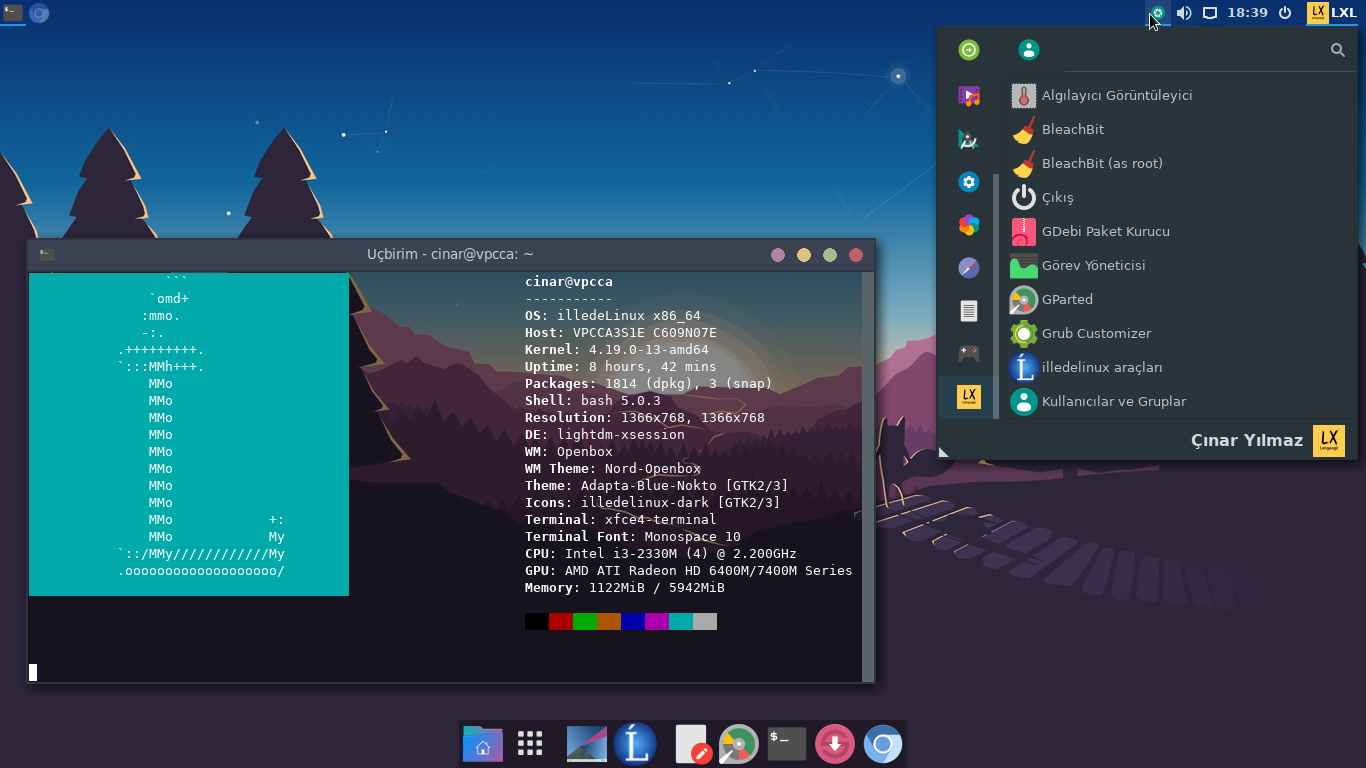The height and width of the screenshot is (768, 1366).
Task: Click the red color block in terminal output
Action: tap(561, 621)
